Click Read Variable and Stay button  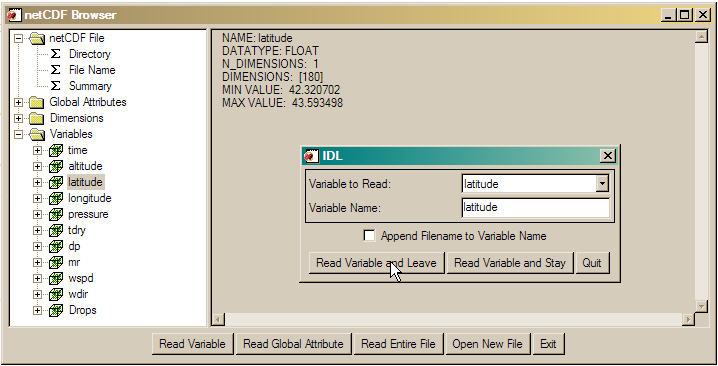[510, 263]
